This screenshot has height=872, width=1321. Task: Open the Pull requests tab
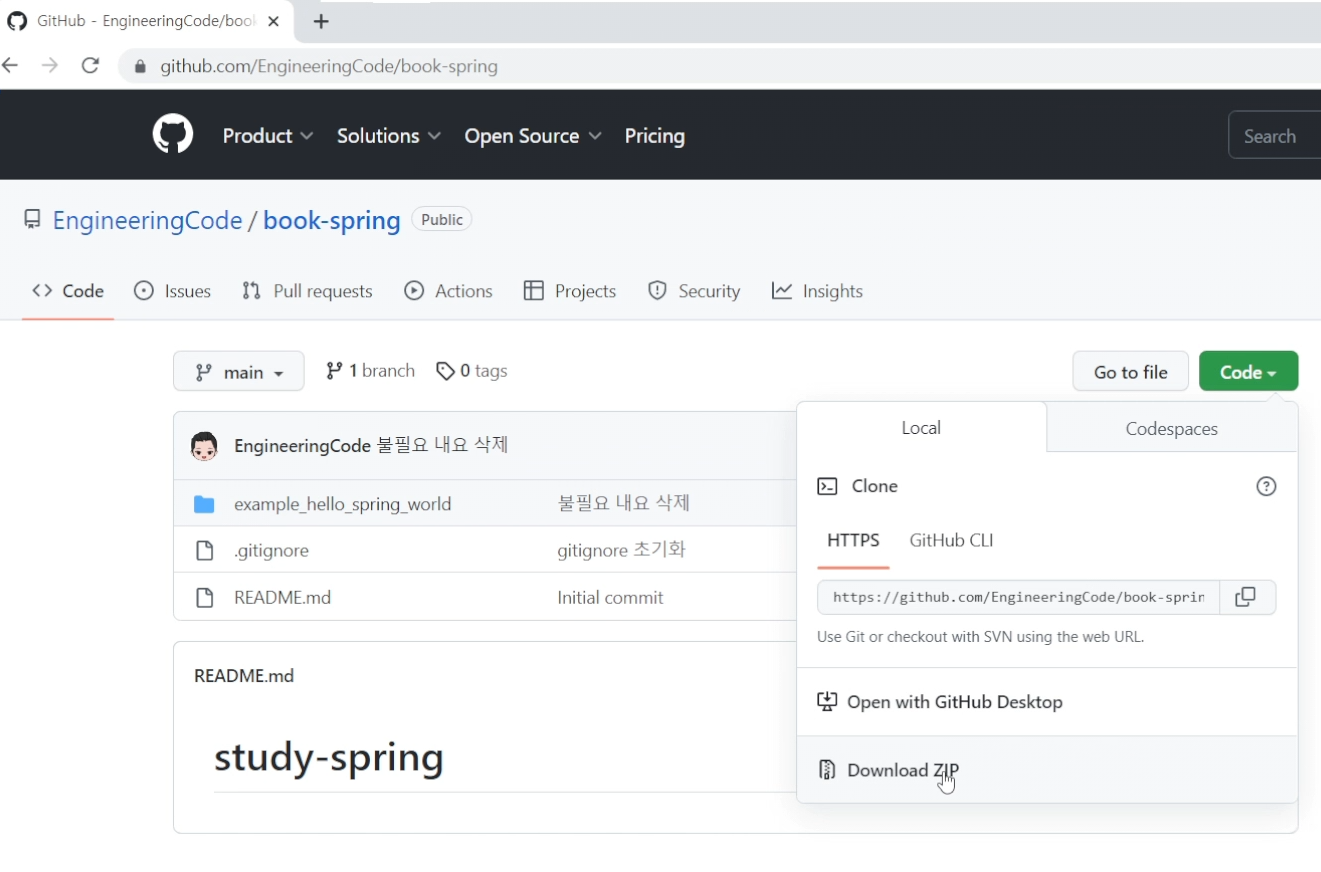click(x=308, y=291)
